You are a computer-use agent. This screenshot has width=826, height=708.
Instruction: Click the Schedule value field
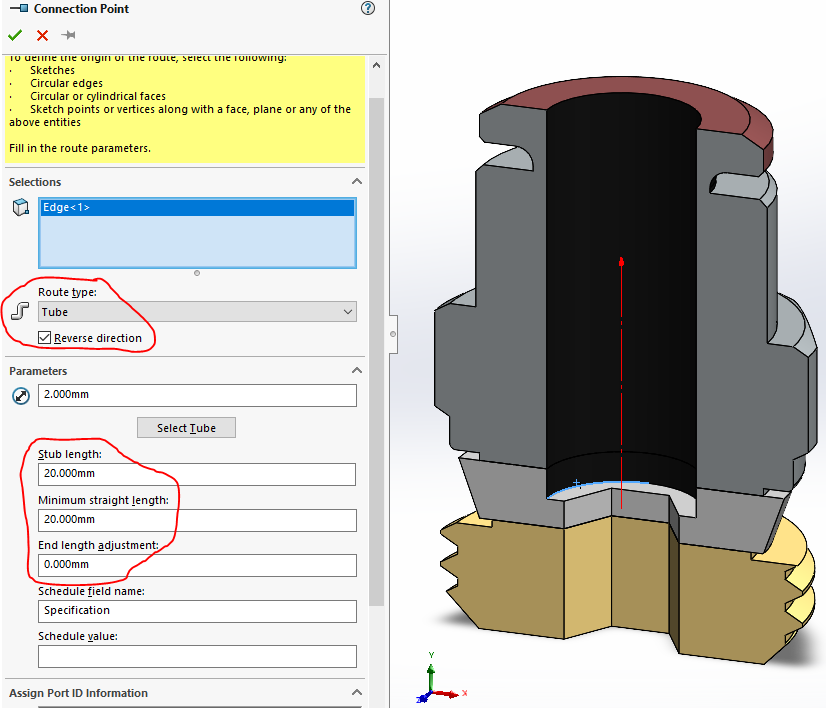click(197, 656)
